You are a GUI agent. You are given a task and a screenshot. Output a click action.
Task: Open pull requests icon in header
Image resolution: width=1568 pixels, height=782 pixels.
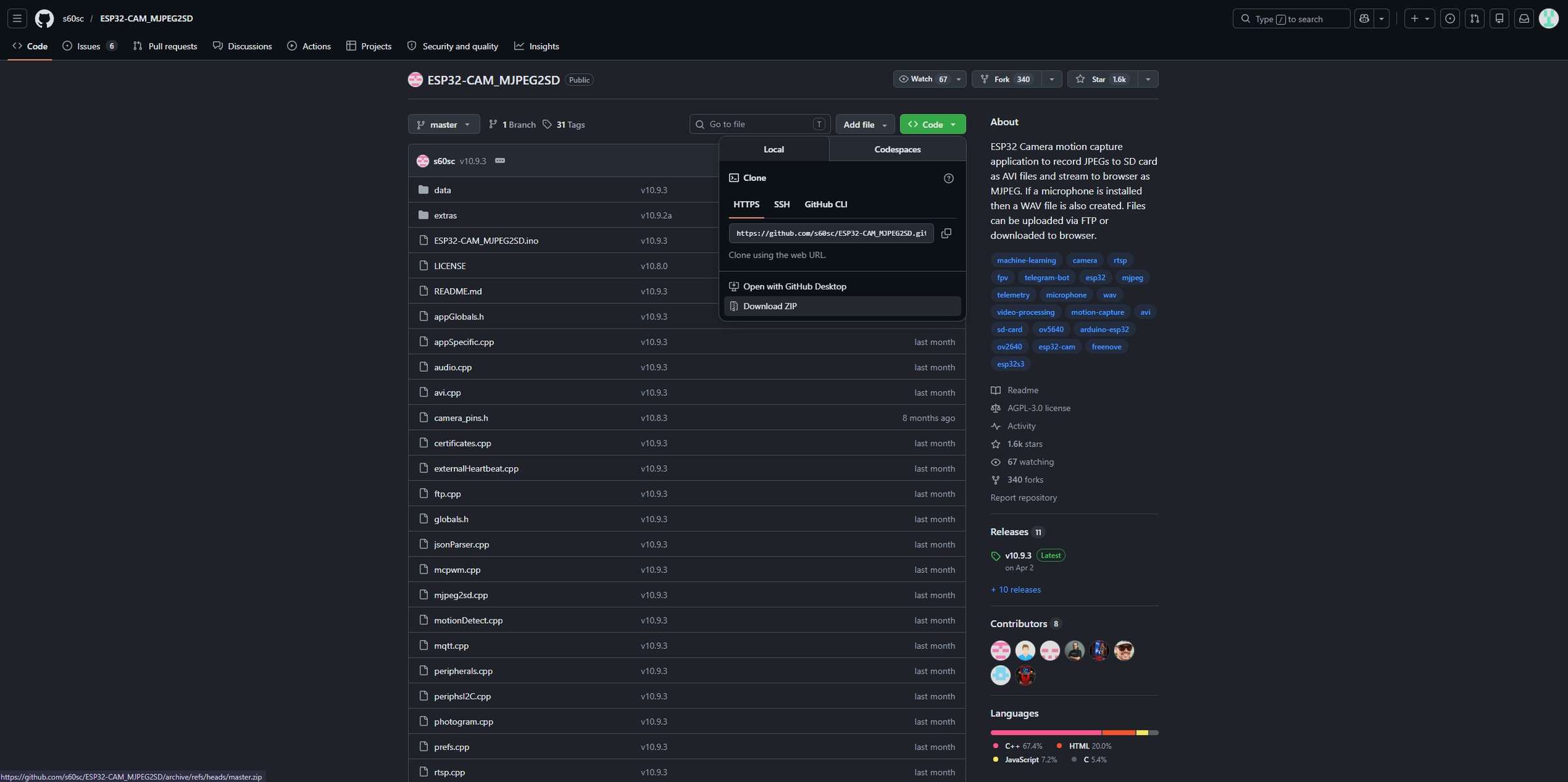[x=1475, y=18]
